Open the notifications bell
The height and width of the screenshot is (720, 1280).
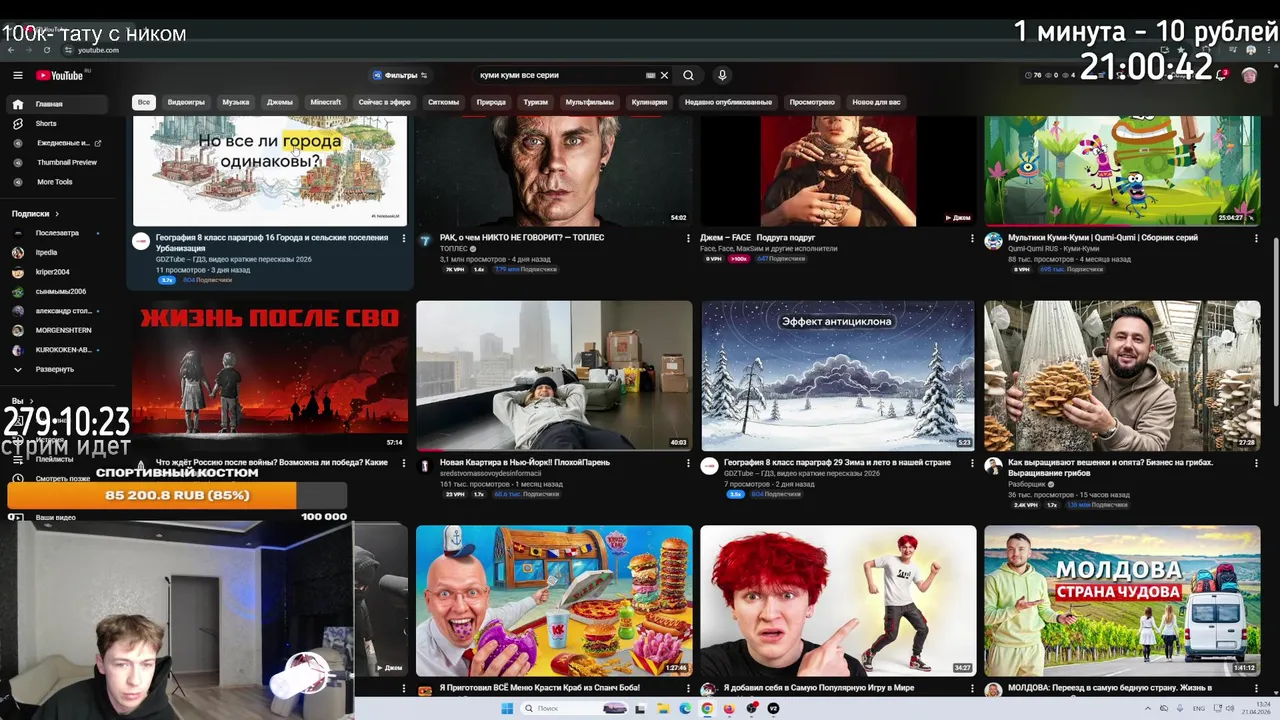tap(1222, 75)
